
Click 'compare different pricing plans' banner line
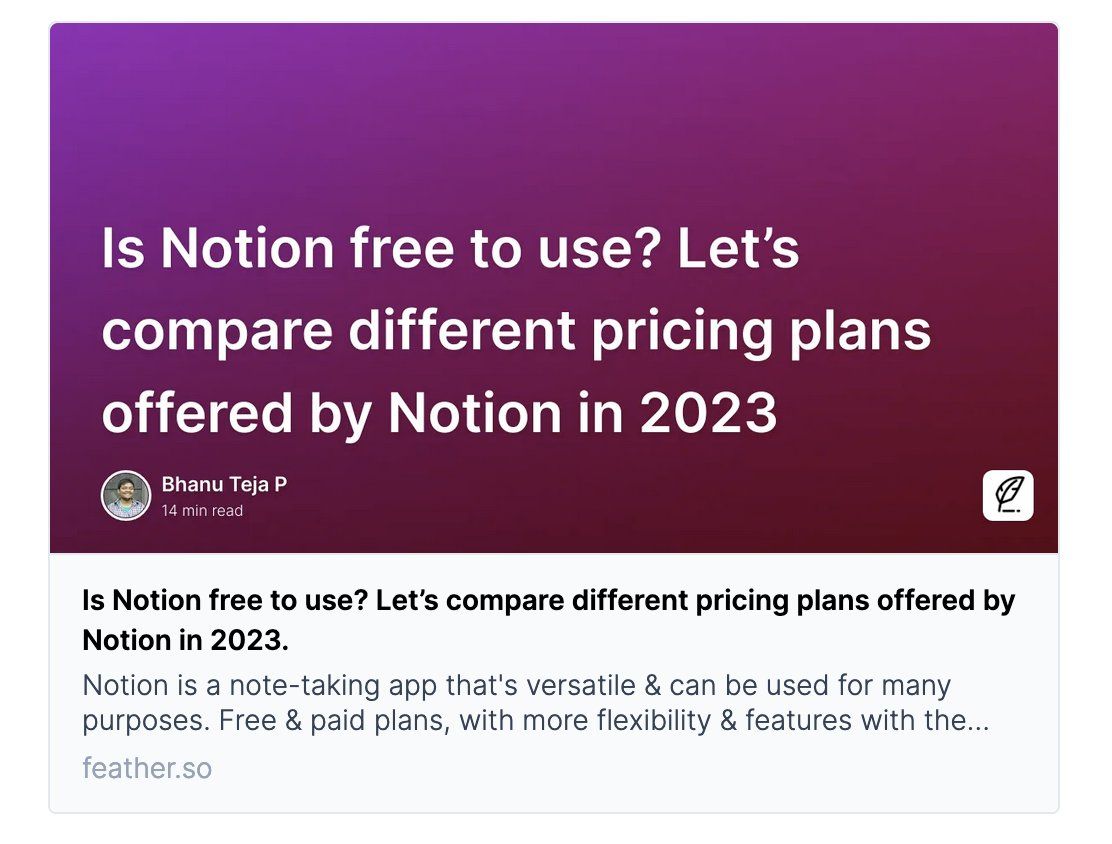516,332
